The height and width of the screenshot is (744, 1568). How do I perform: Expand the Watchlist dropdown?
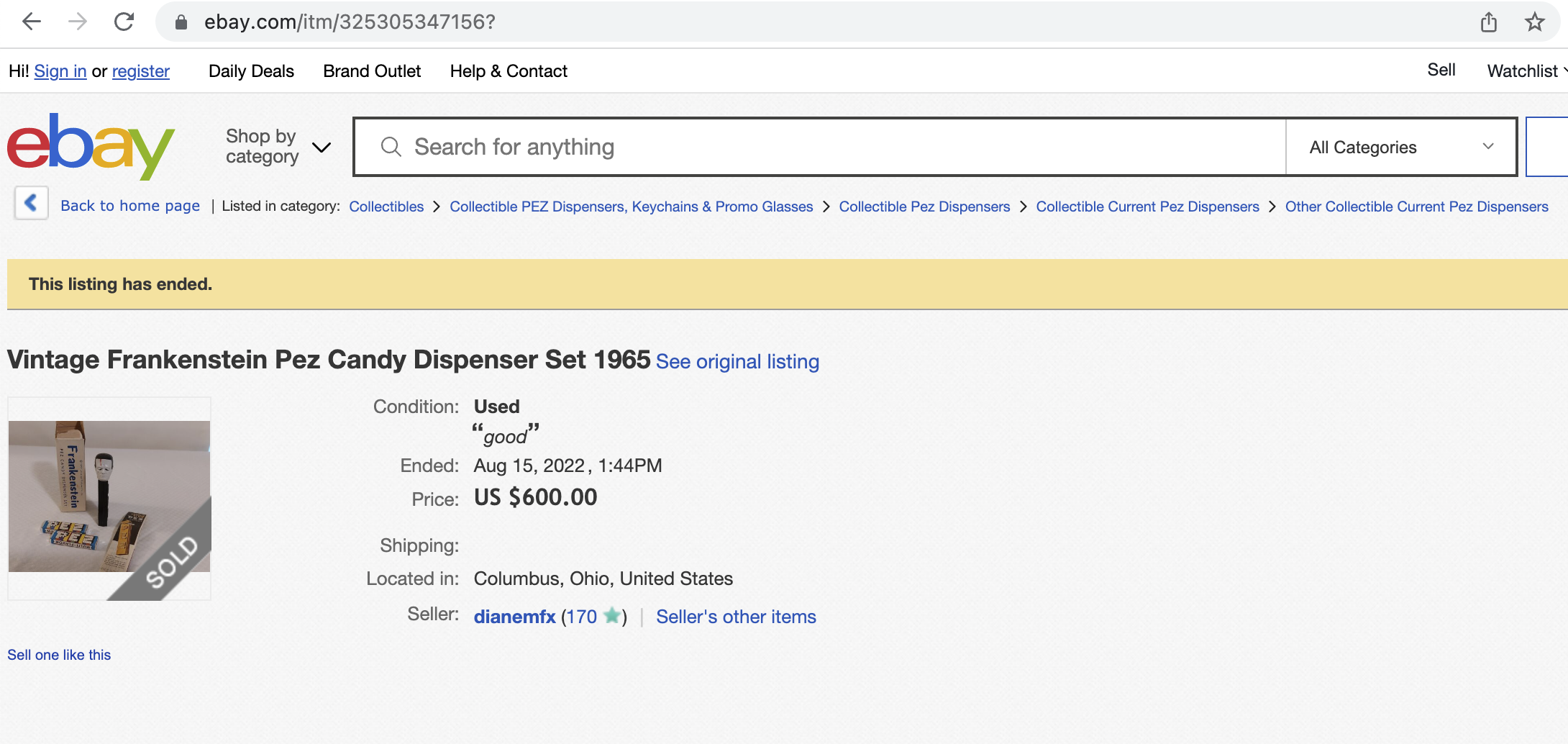1527,71
